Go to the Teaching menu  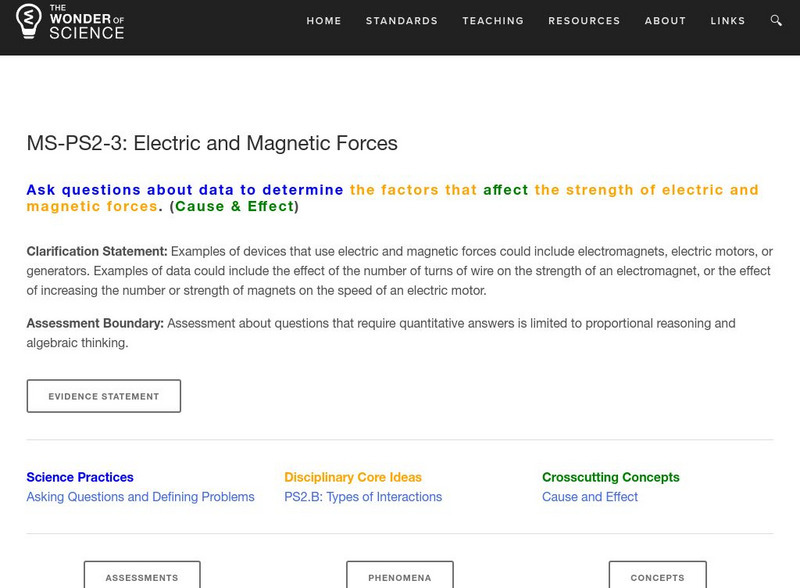point(493,21)
